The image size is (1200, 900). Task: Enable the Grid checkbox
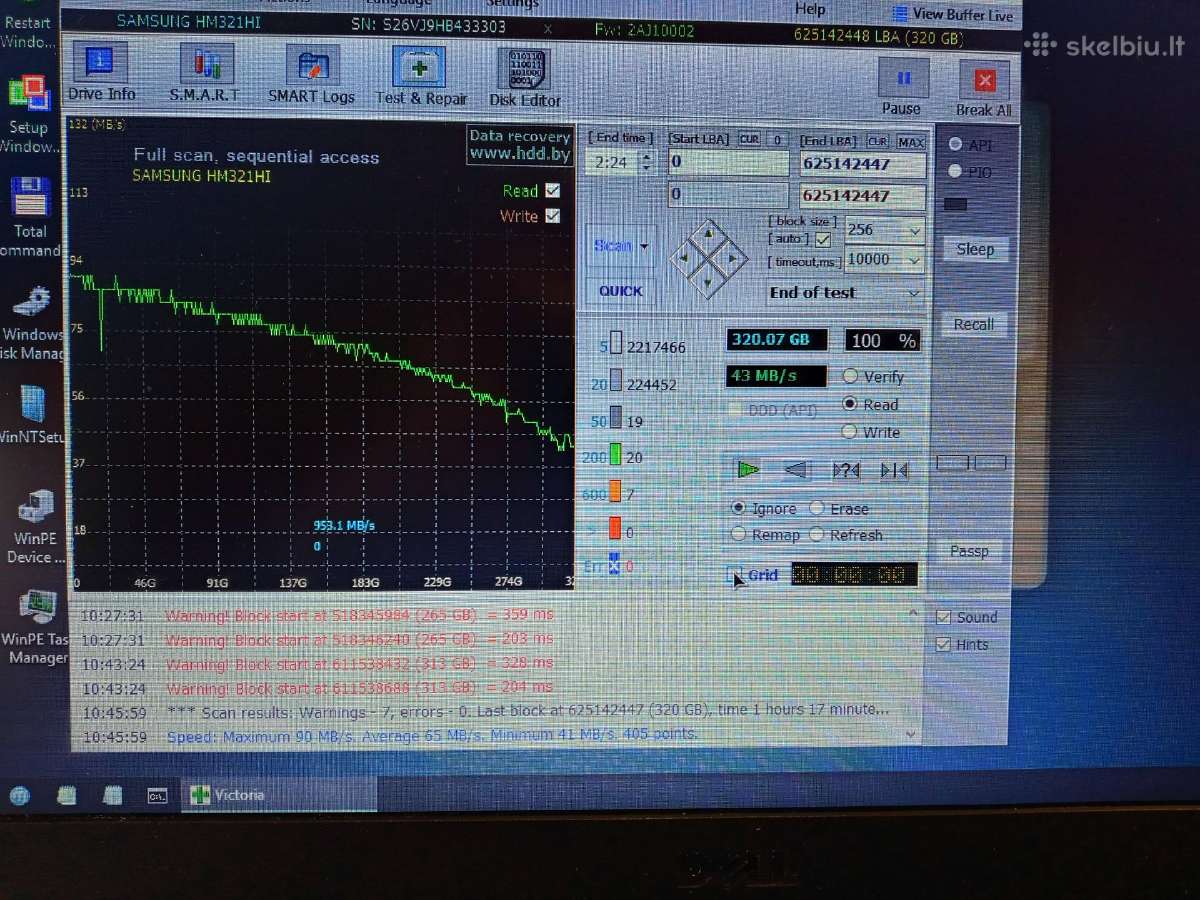click(735, 574)
